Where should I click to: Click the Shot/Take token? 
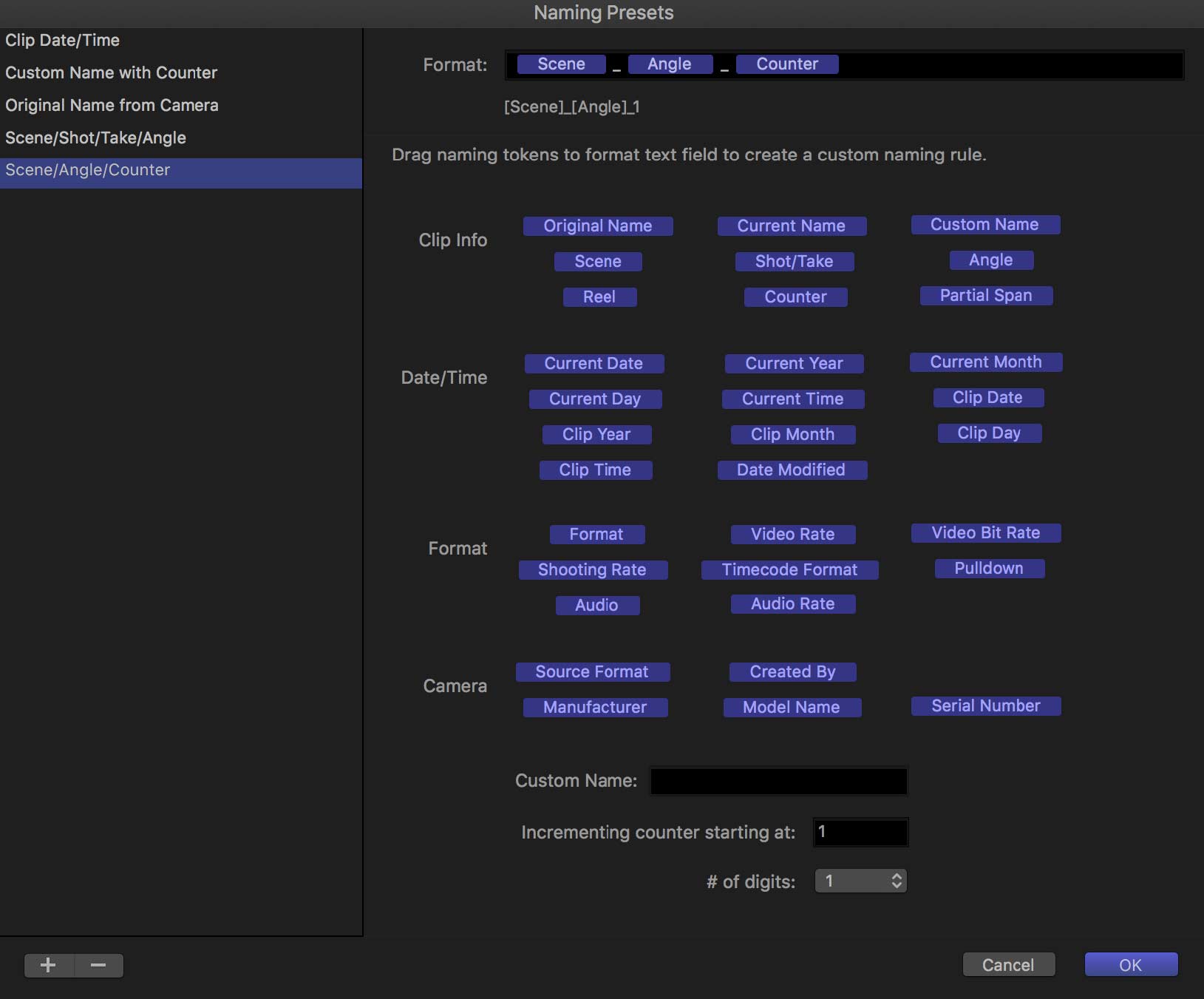[795, 262]
